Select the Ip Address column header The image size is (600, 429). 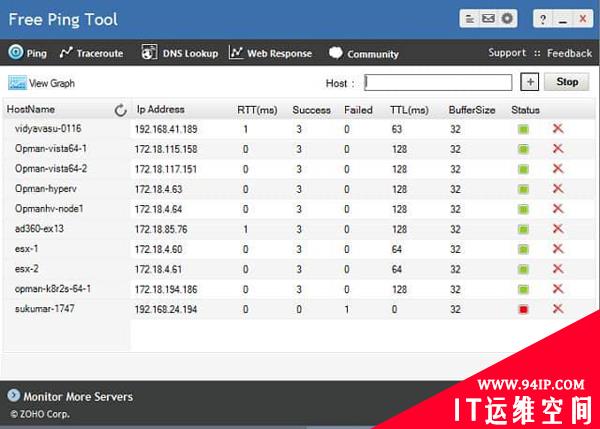[x=160, y=109]
